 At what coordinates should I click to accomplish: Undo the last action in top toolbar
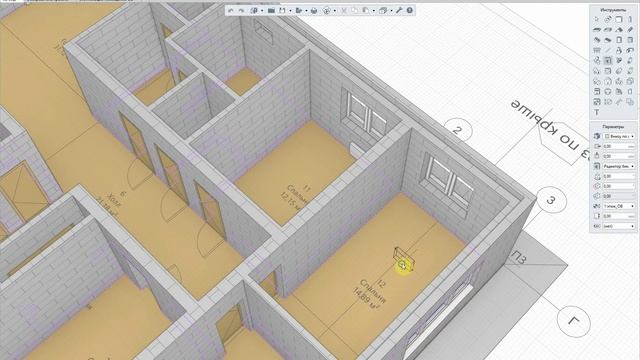click(231, 11)
